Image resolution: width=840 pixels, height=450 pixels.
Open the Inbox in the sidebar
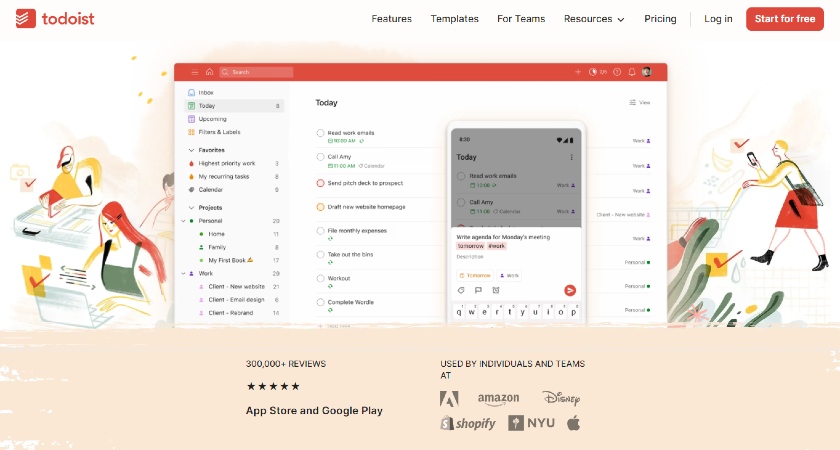coord(234,93)
